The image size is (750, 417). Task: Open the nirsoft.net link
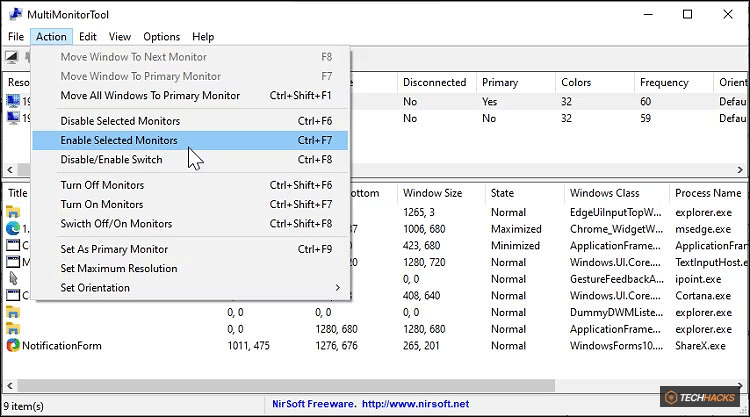(x=415, y=404)
